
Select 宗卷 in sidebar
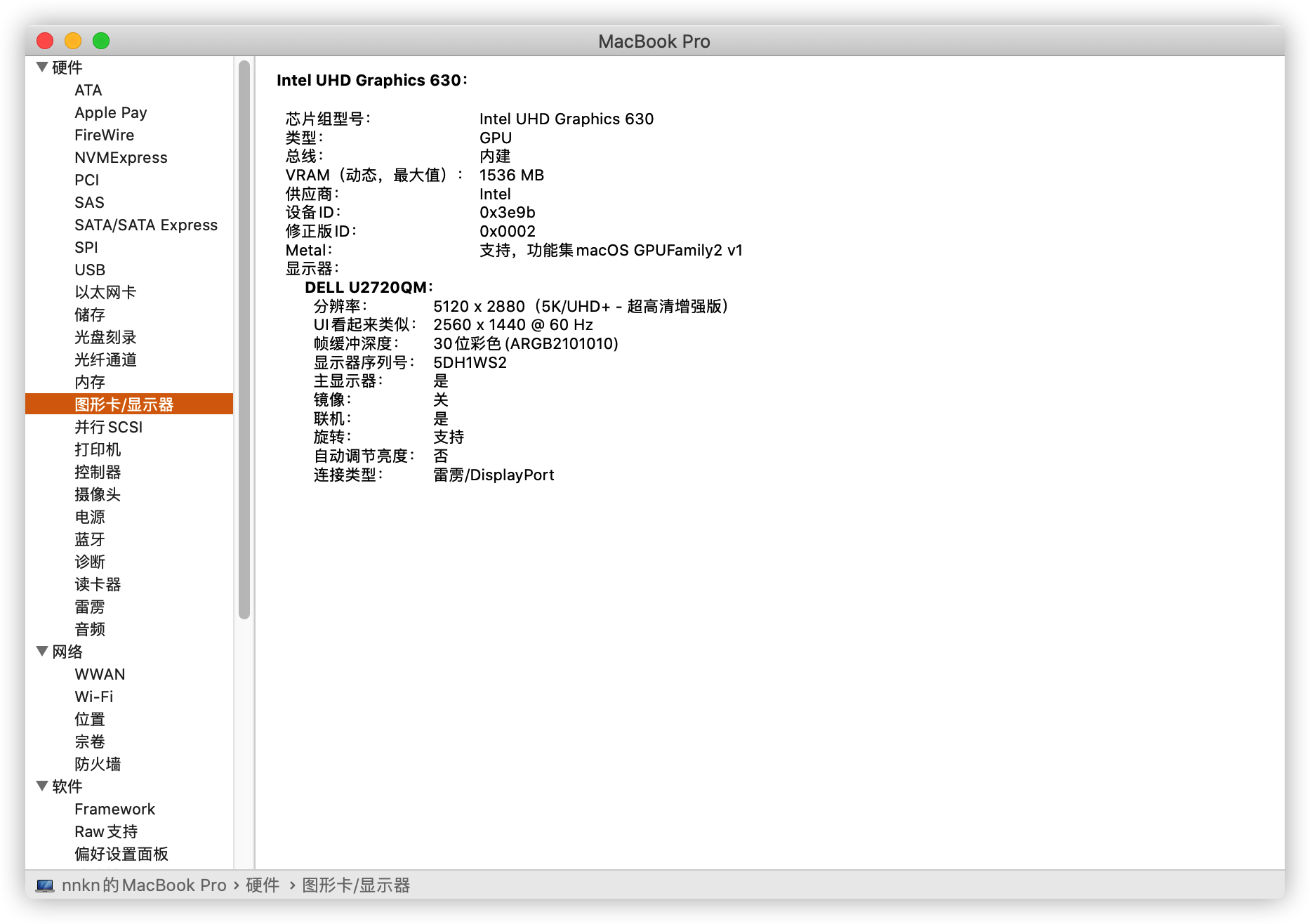tap(90, 741)
